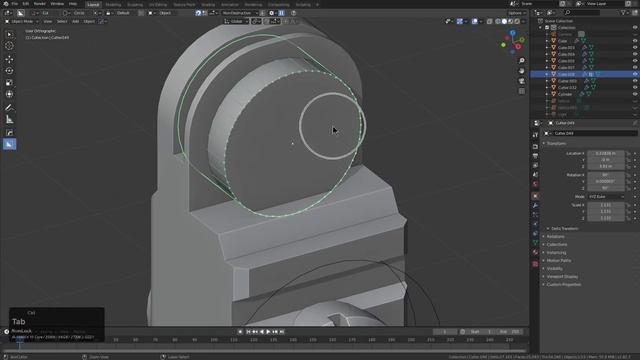Viewport: 640px width, 360px height.
Task: Open the Physics properties tab
Action: pos(535,224)
